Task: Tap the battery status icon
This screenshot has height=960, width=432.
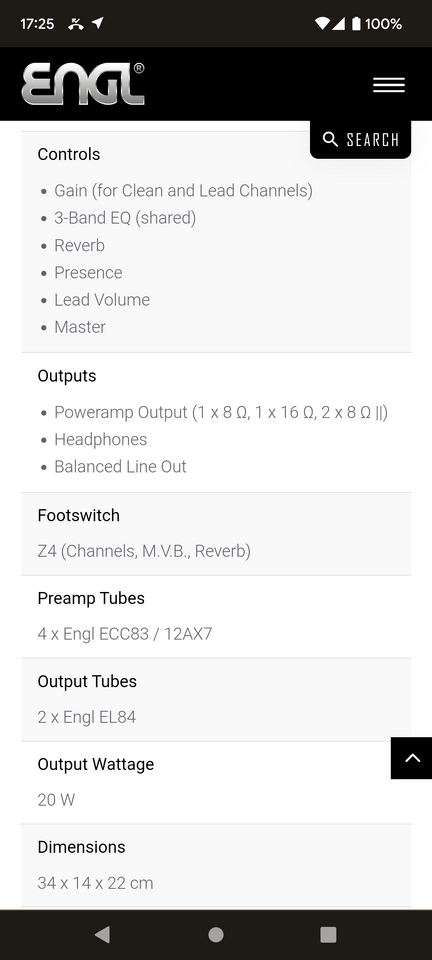Action: click(x=356, y=24)
